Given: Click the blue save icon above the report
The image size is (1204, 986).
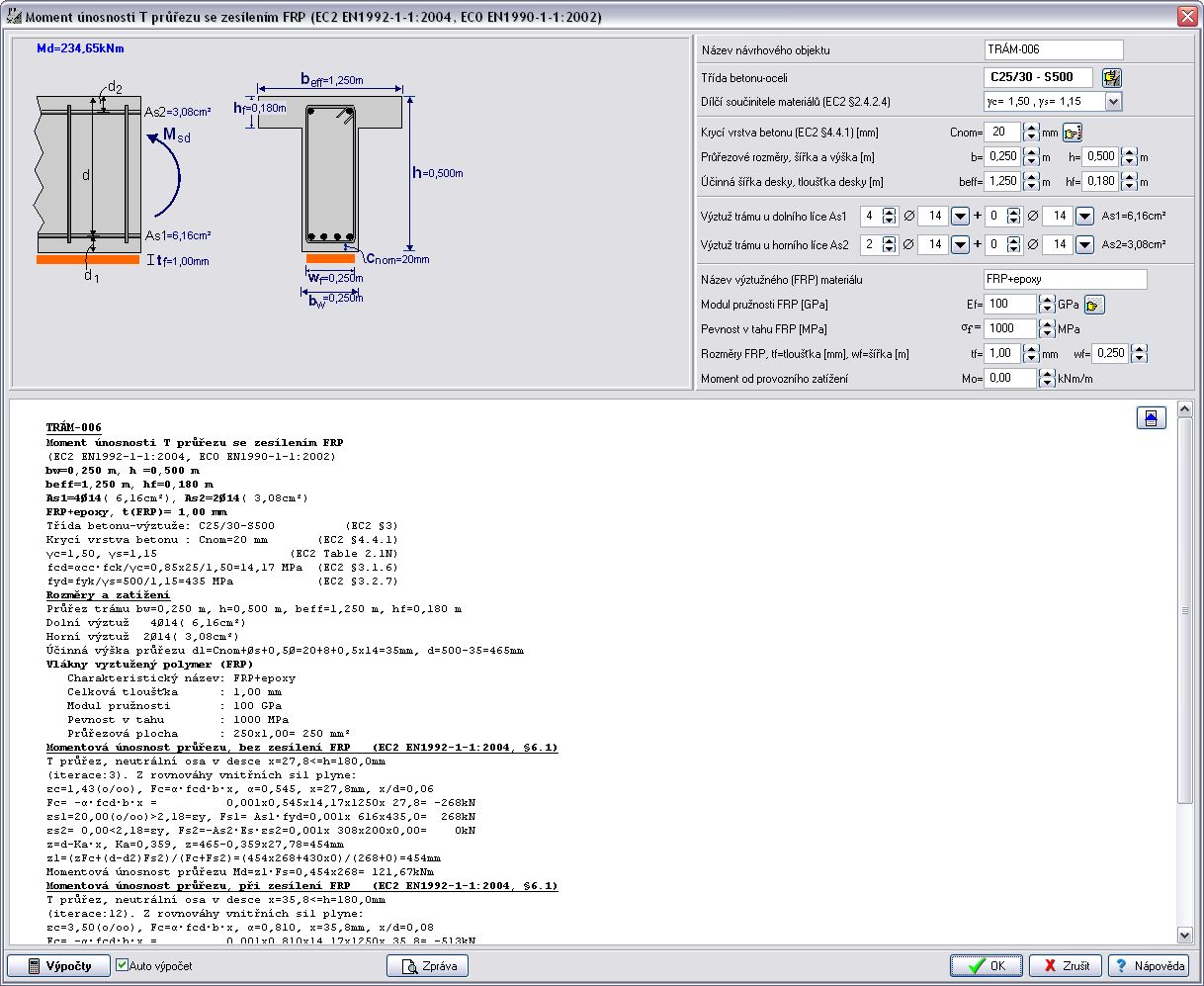Looking at the screenshot, I should (x=1152, y=418).
